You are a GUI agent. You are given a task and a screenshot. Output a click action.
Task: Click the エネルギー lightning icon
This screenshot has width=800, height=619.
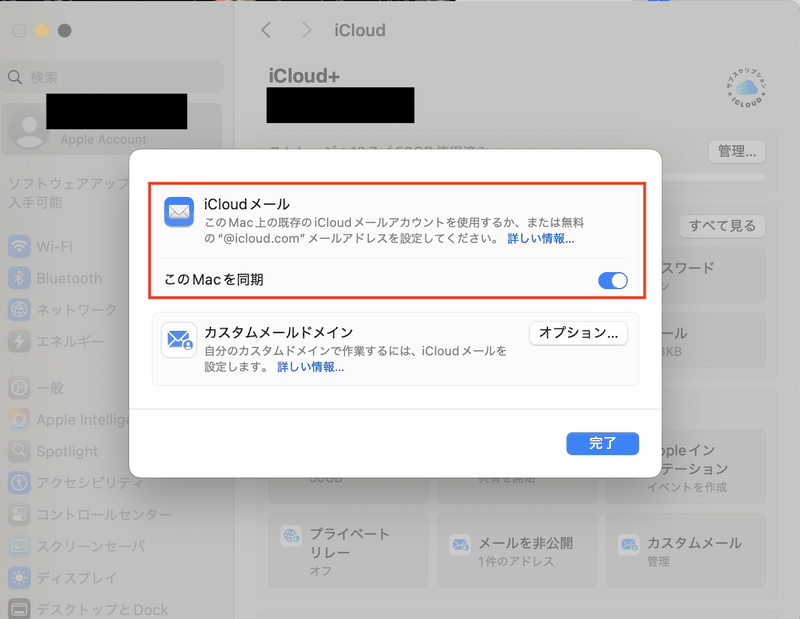19,341
